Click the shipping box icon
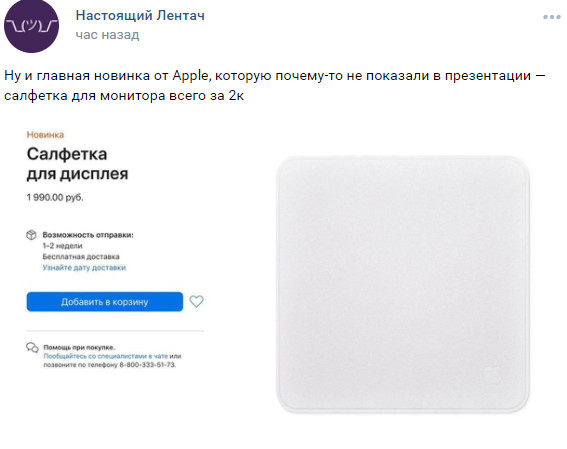Screen dimensions: 567x449 [31, 235]
